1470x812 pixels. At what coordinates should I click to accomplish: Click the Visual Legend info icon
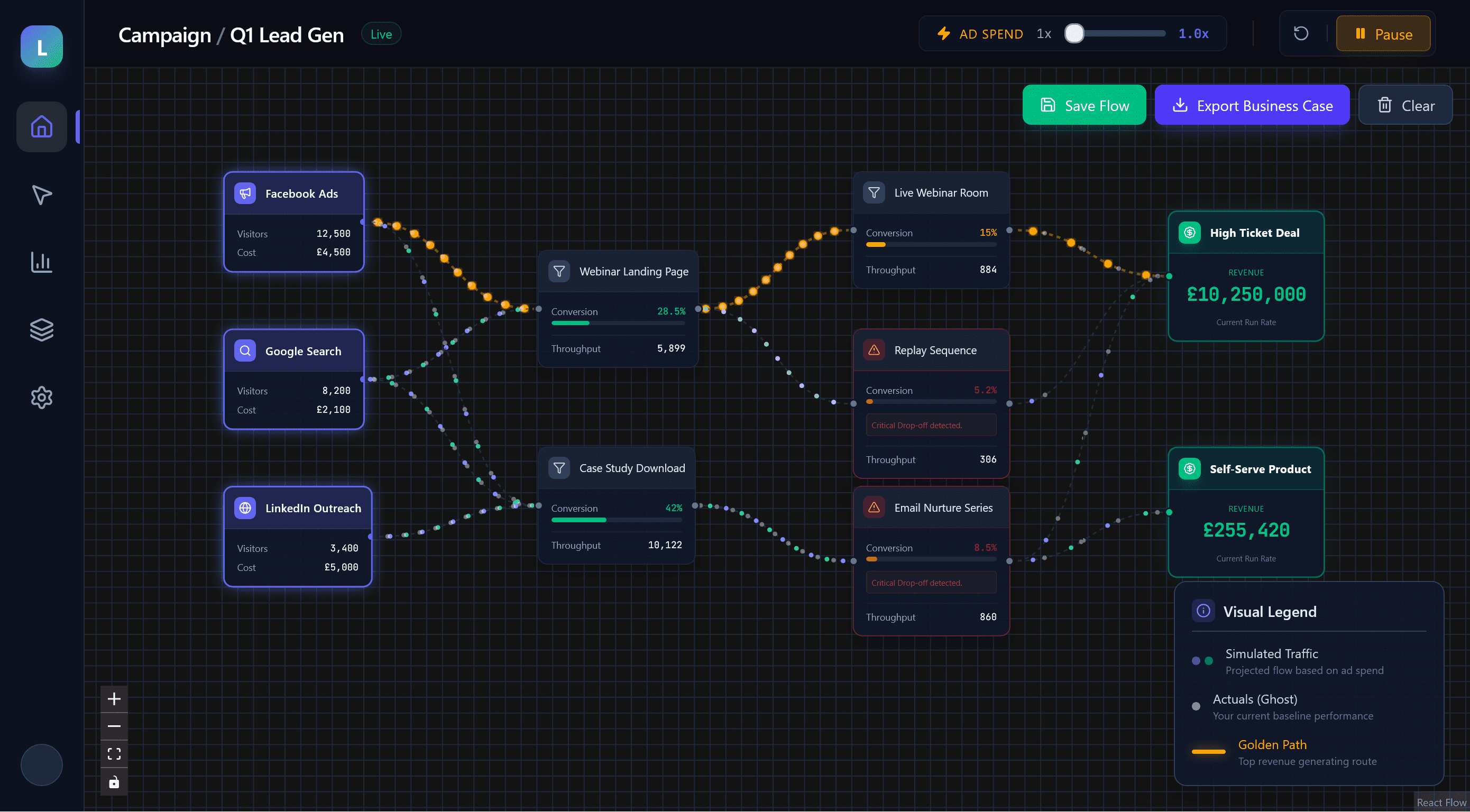pyautogui.click(x=1203, y=612)
